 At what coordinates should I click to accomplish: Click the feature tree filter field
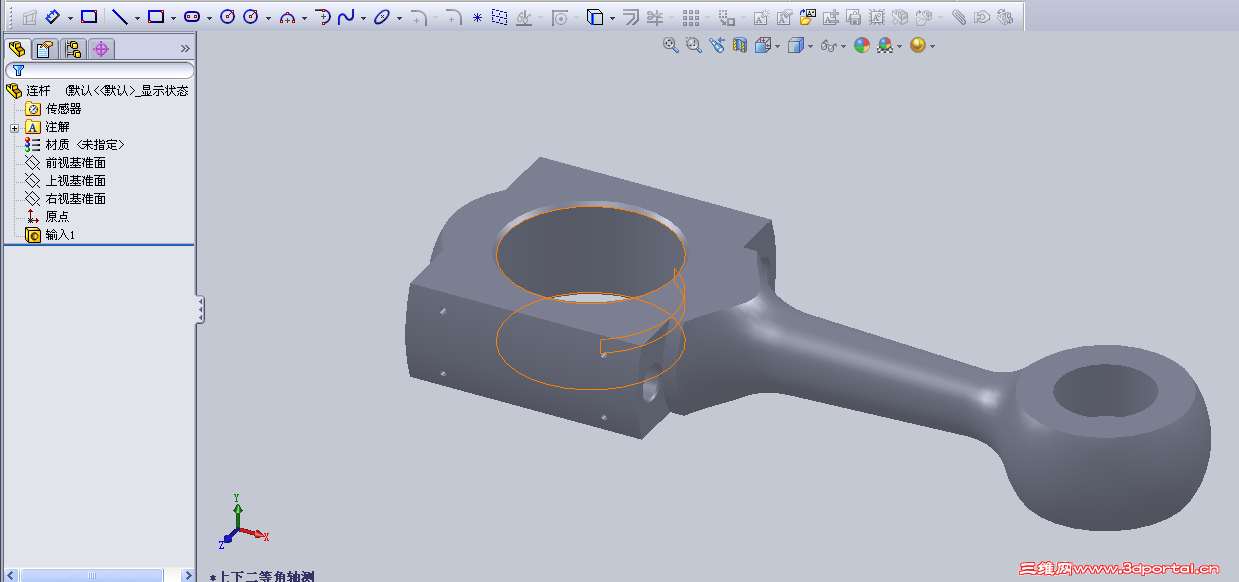coord(100,70)
